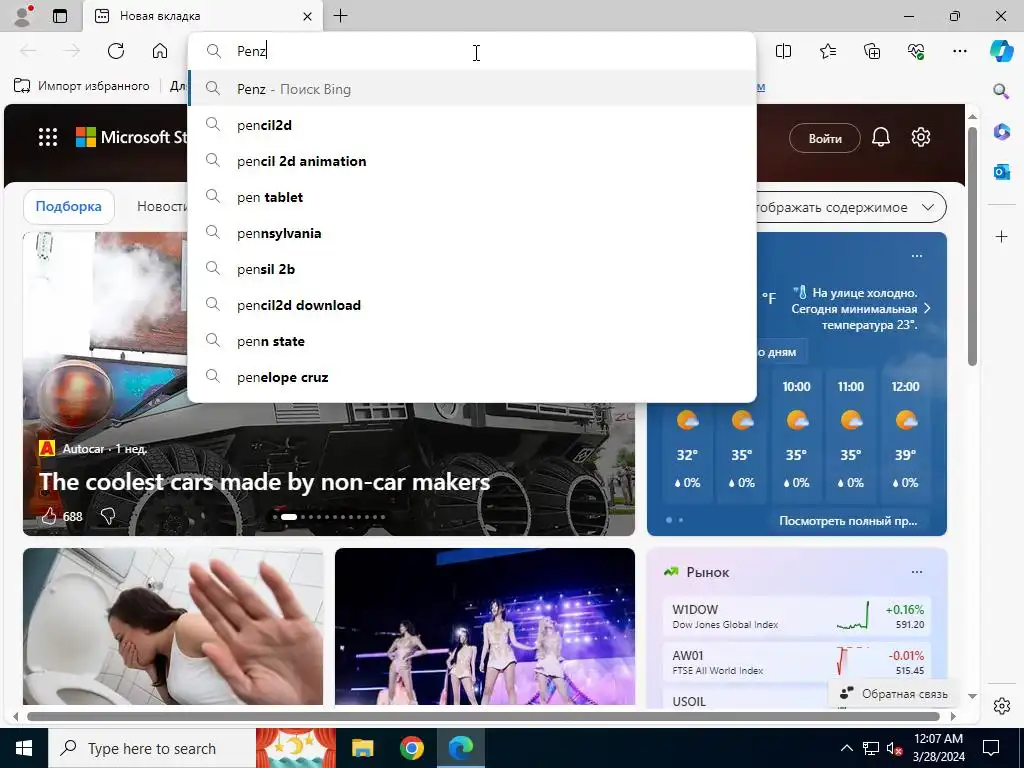Viewport: 1024px width, 768px height.
Task: Open The coolest cars article headline
Action: tap(264, 482)
